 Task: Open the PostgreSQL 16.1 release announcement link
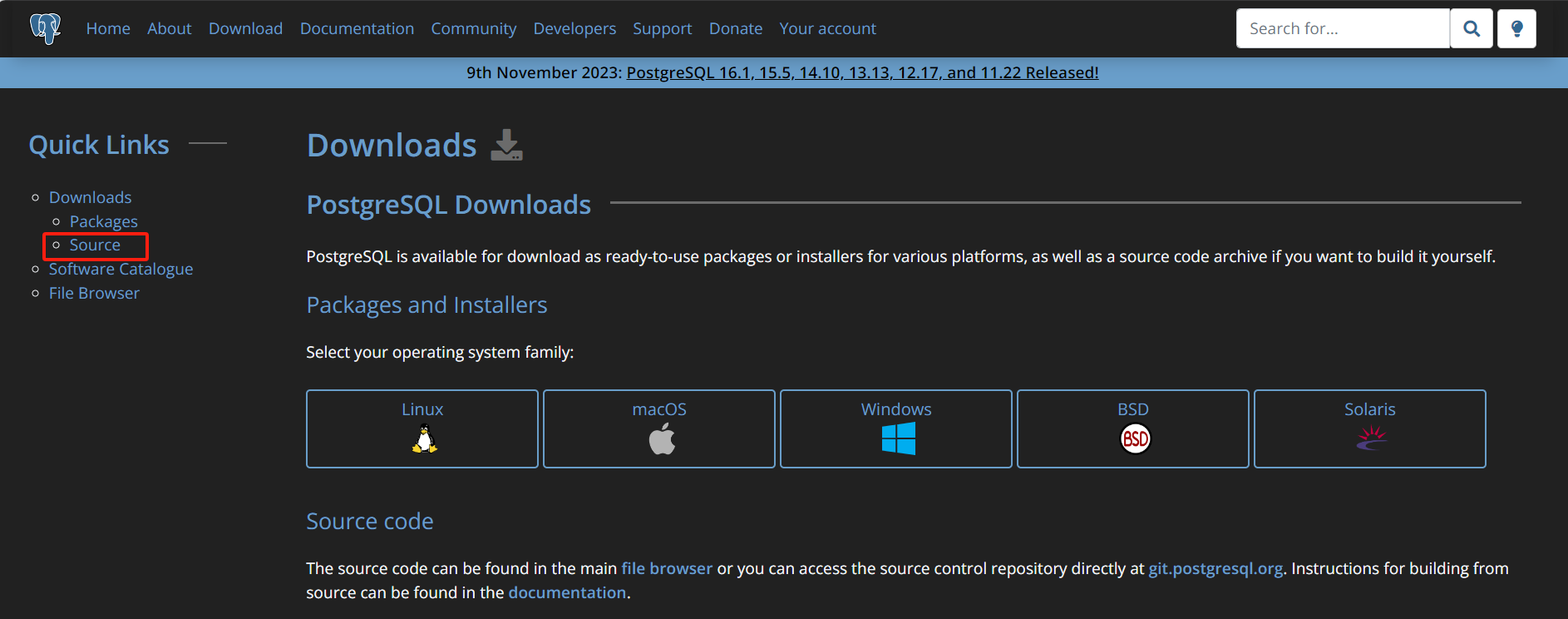click(x=862, y=72)
